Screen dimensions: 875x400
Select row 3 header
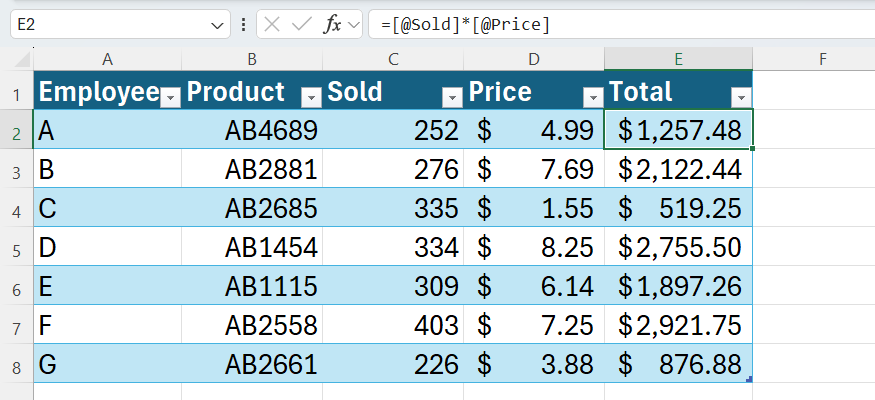[x=17, y=168]
